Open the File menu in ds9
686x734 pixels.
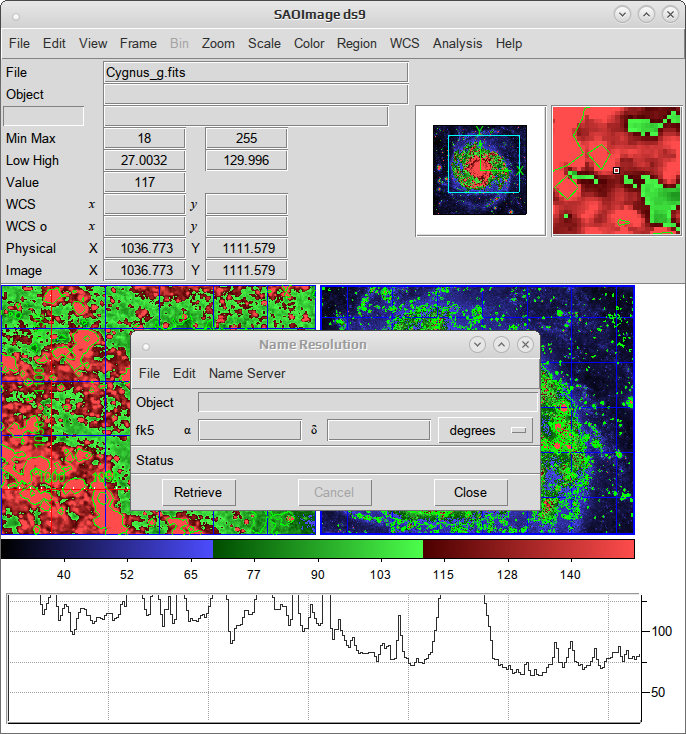[19, 44]
